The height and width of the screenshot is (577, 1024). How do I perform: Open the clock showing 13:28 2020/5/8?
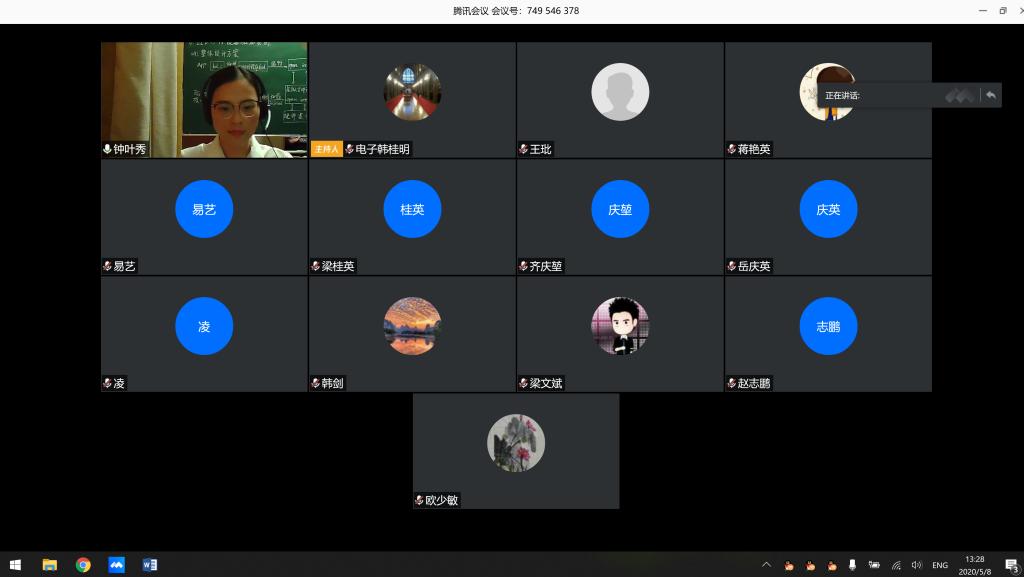[974, 565]
